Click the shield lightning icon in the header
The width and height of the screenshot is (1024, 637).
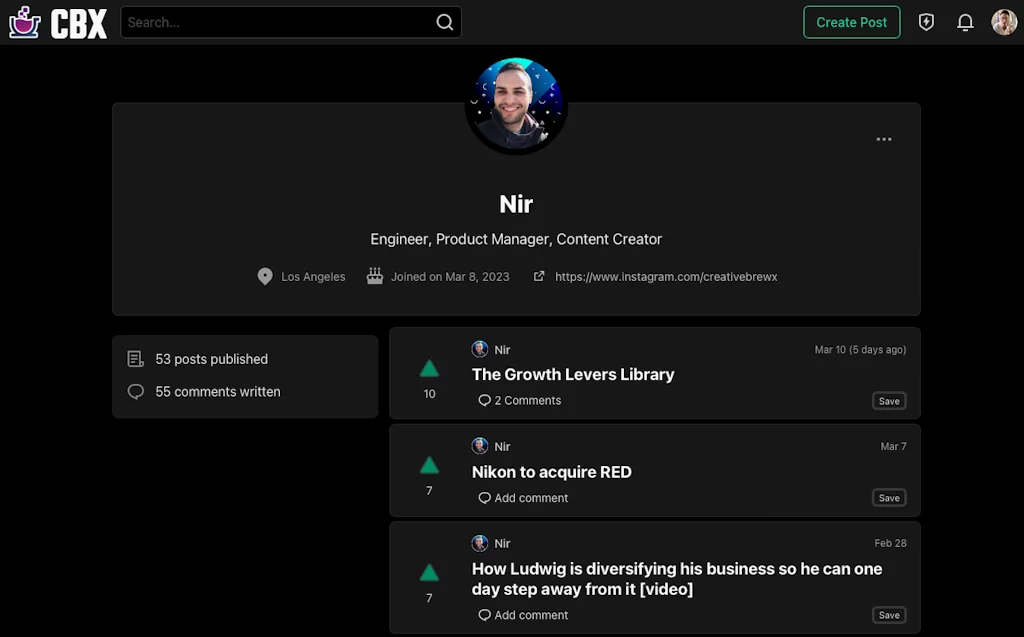[x=926, y=22]
